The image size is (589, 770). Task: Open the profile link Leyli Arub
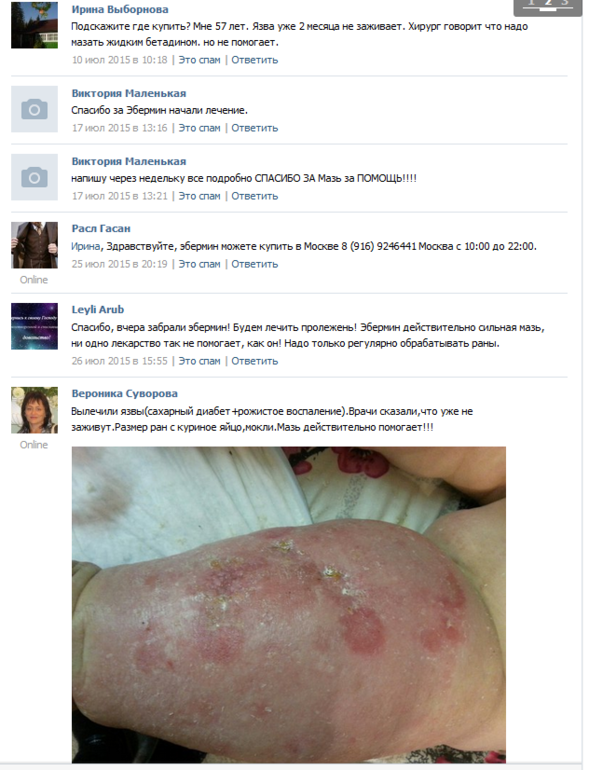point(98,309)
